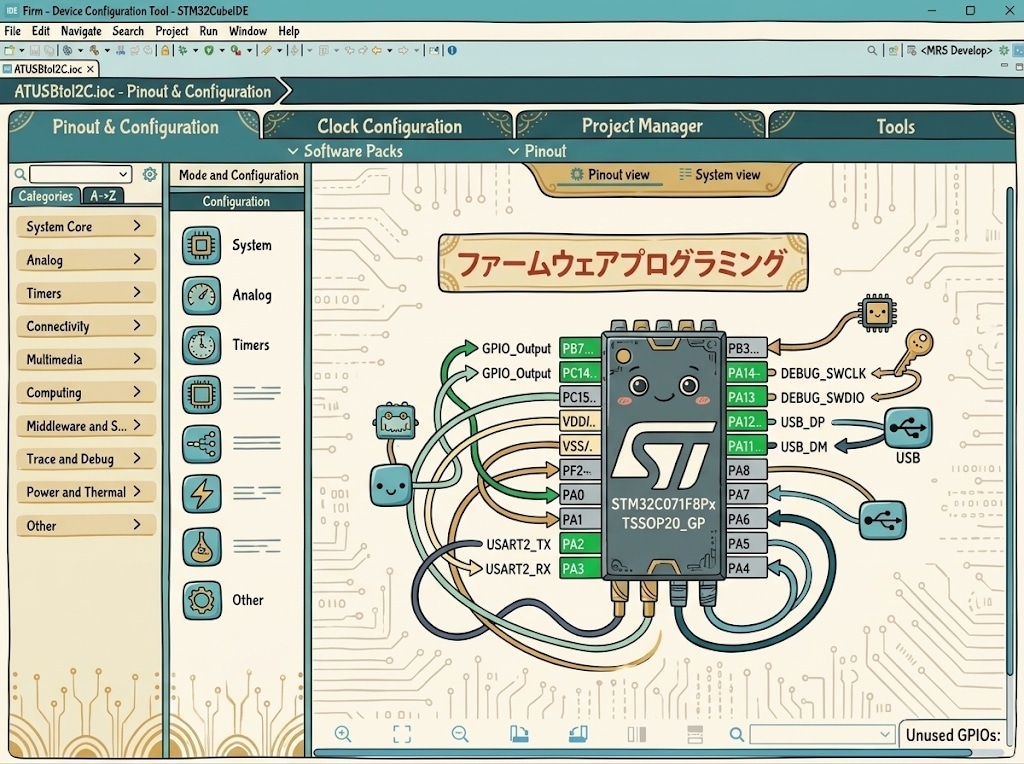This screenshot has height=764, width=1024.
Task: Click the pin search magnifier at bottom
Action: pos(737,735)
